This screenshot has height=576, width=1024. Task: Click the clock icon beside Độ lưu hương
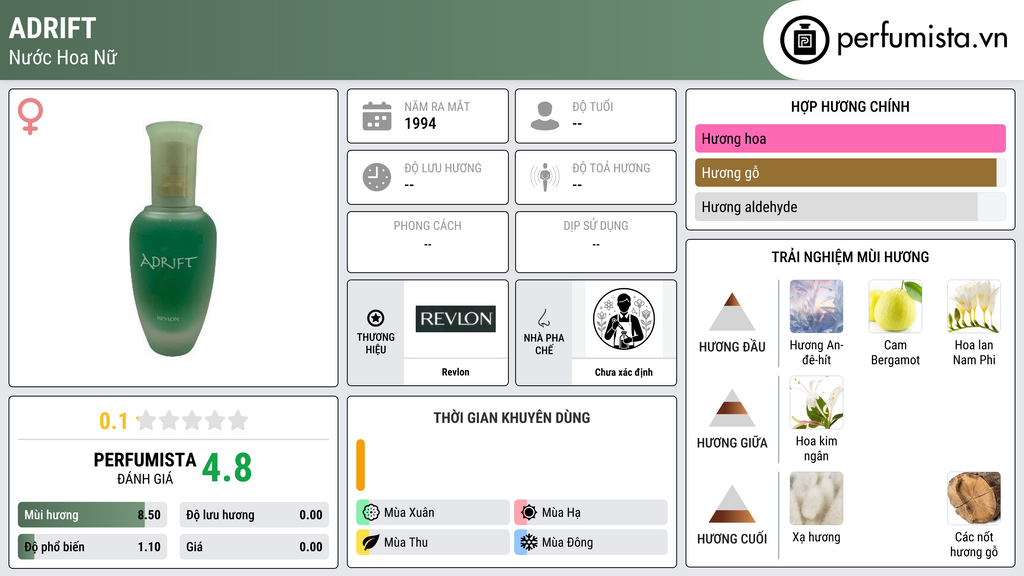[x=377, y=177]
